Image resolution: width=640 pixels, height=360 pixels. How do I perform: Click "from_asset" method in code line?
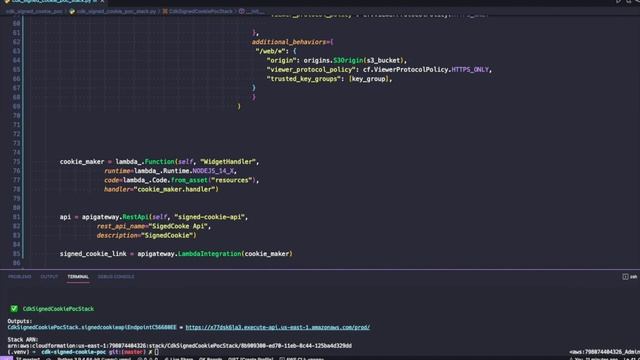189,180
